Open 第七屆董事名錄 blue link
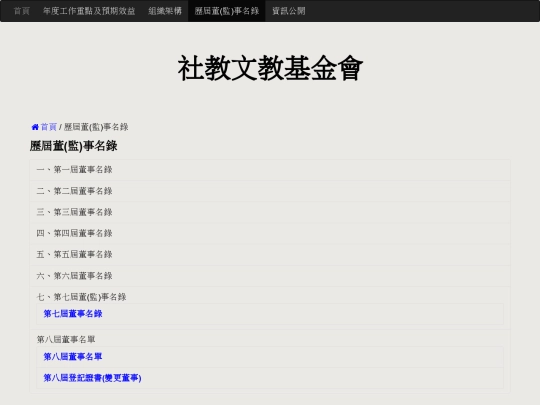Image resolution: width=540 pixels, height=405 pixels. (73, 314)
